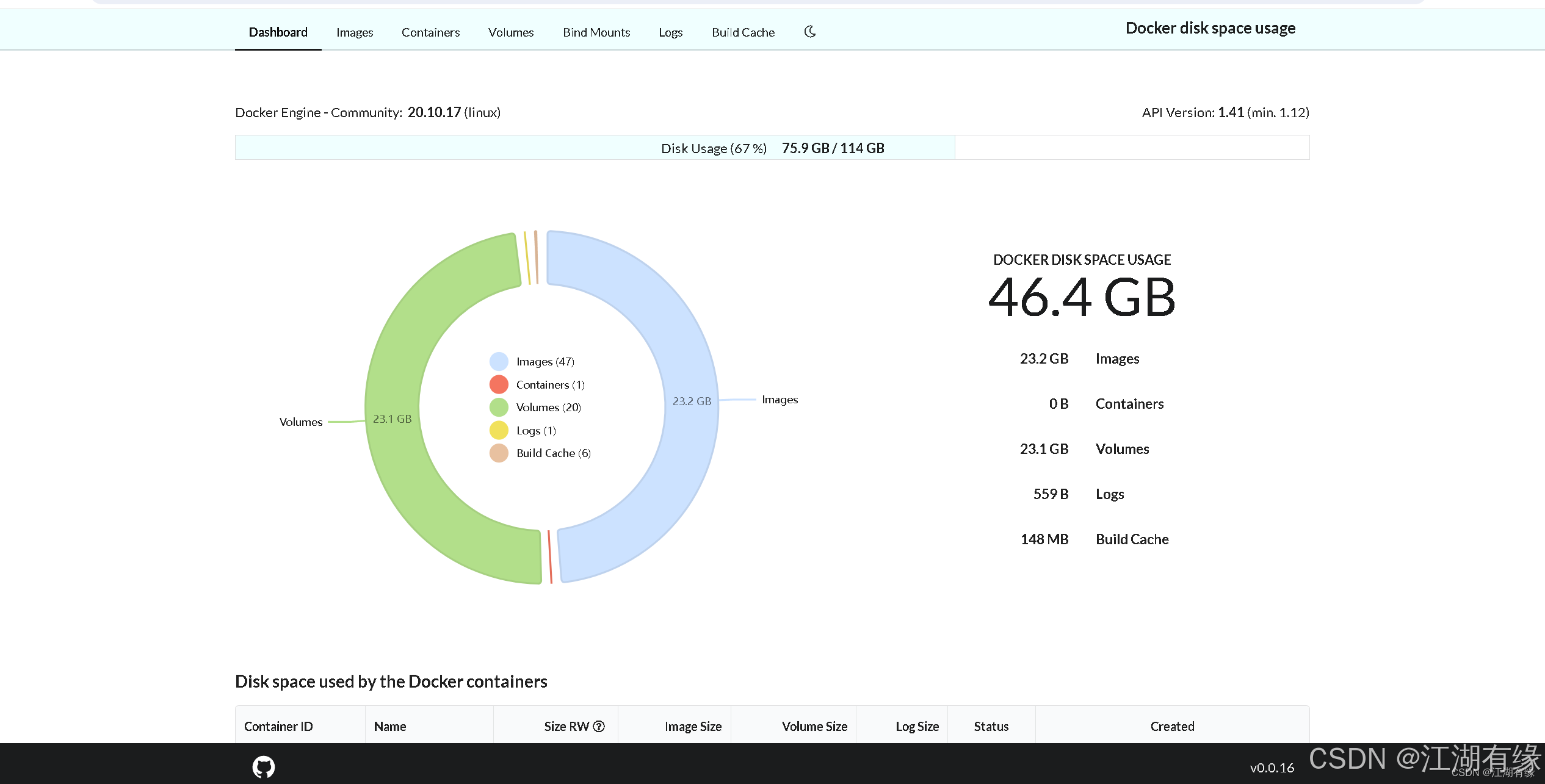This screenshot has width=1545, height=784.
Task: Toggle Containers (1) legend entry
Action: pos(537,384)
